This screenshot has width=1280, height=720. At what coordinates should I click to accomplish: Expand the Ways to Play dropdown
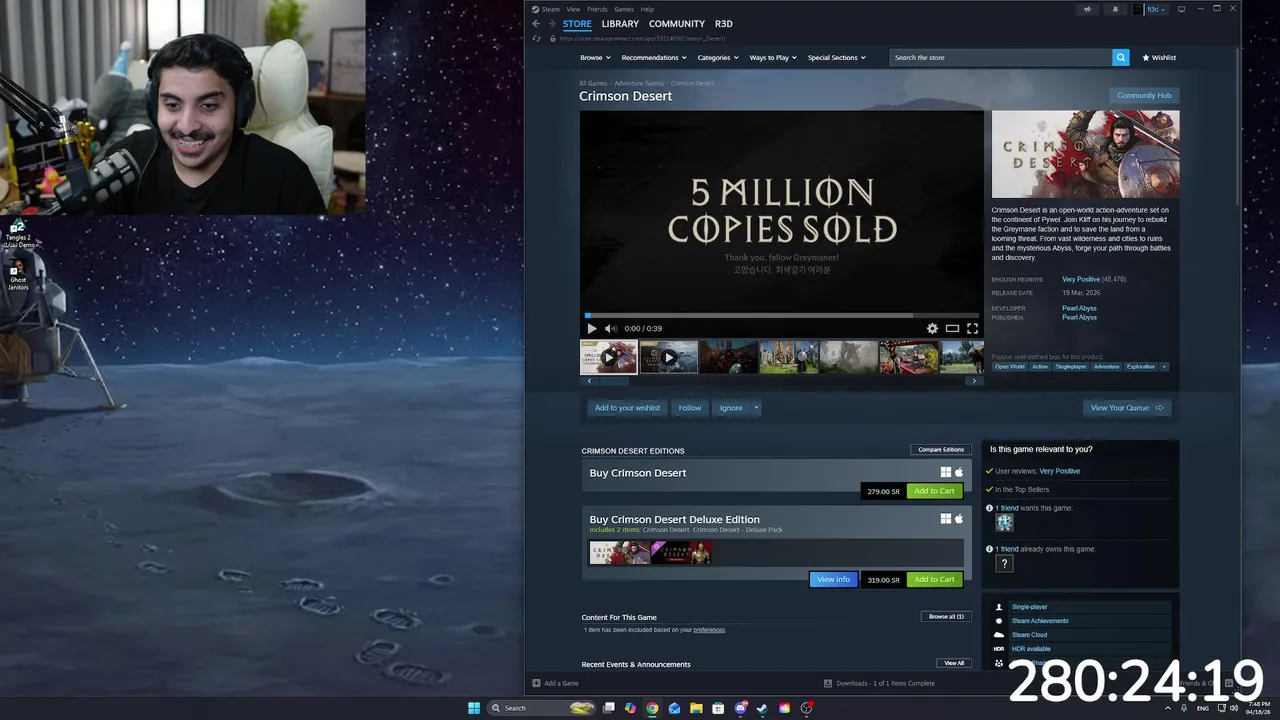coord(773,58)
